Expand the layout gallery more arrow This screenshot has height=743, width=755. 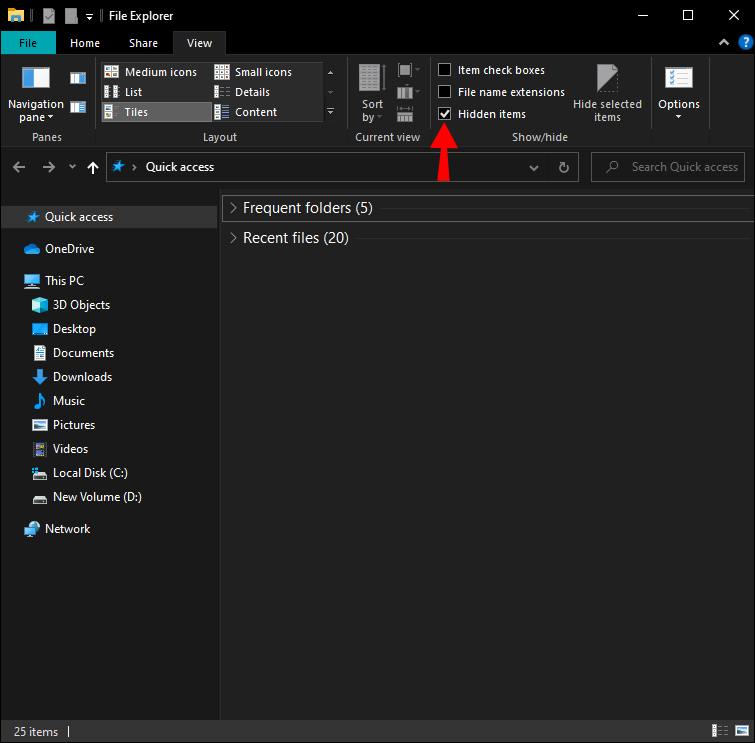click(x=330, y=112)
